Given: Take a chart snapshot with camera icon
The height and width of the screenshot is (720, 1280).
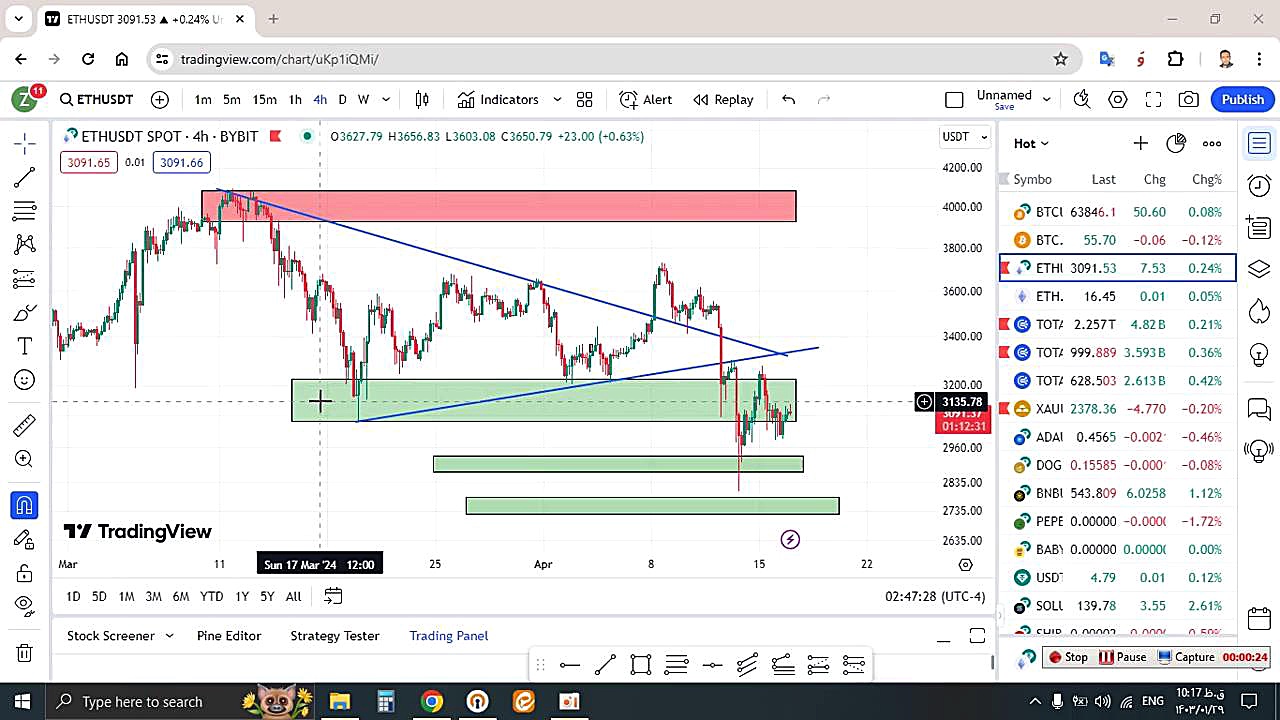Looking at the screenshot, I should click(1189, 99).
